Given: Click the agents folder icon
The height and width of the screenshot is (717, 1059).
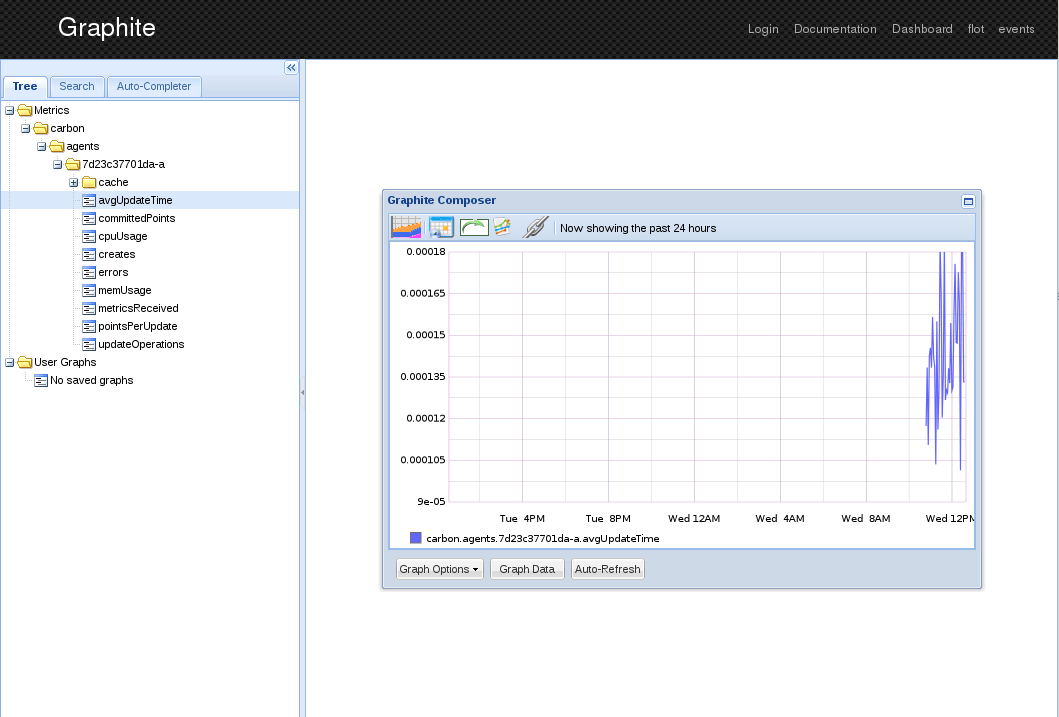Looking at the screenshot, I should click(57, 147).
